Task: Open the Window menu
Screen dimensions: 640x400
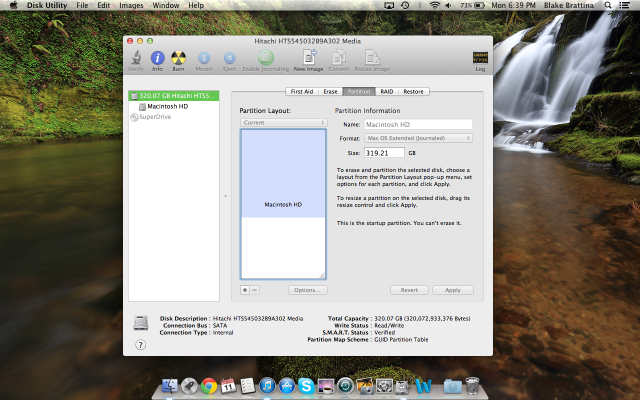Action: (166, 5)
